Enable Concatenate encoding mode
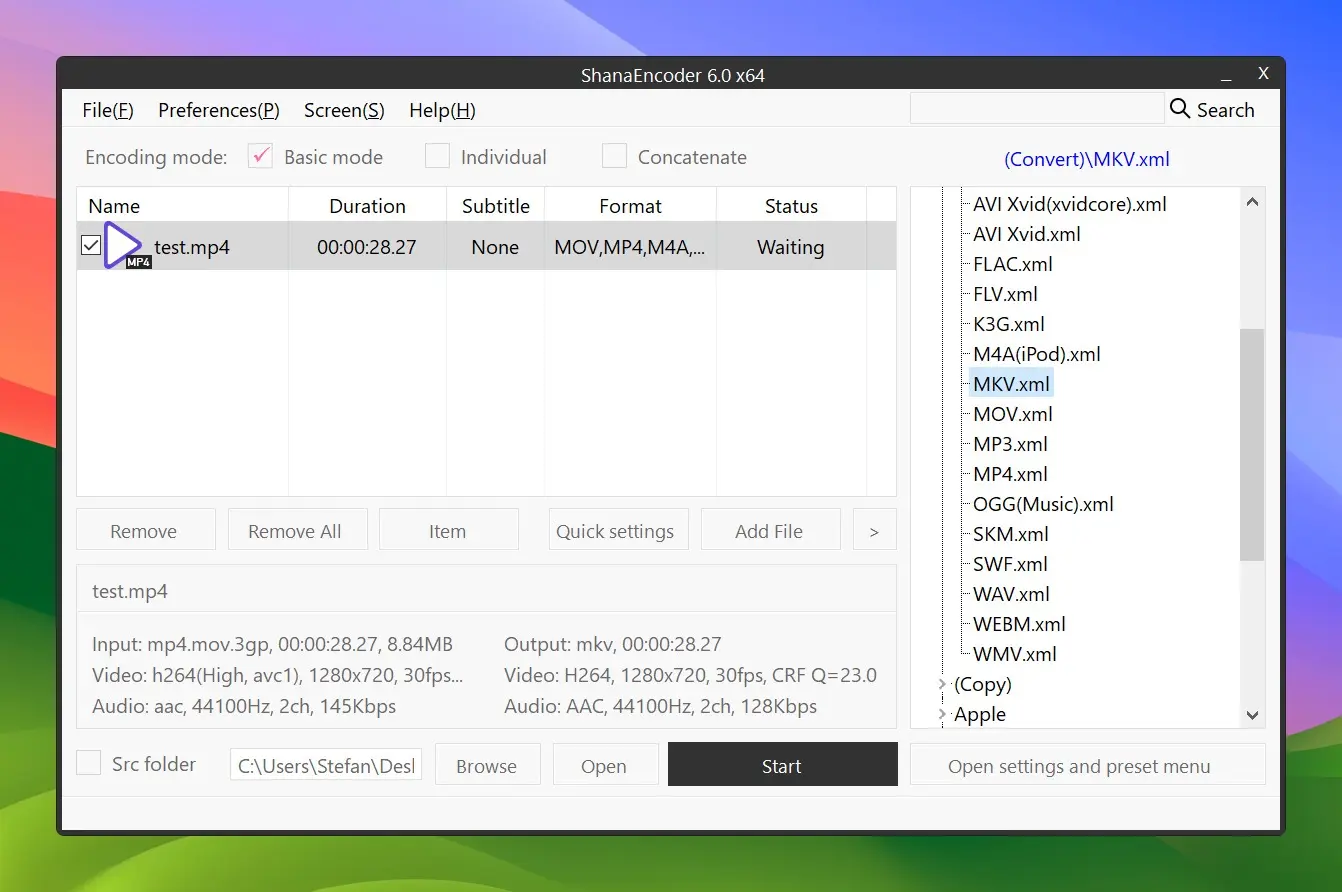 (x=614, y=156)
